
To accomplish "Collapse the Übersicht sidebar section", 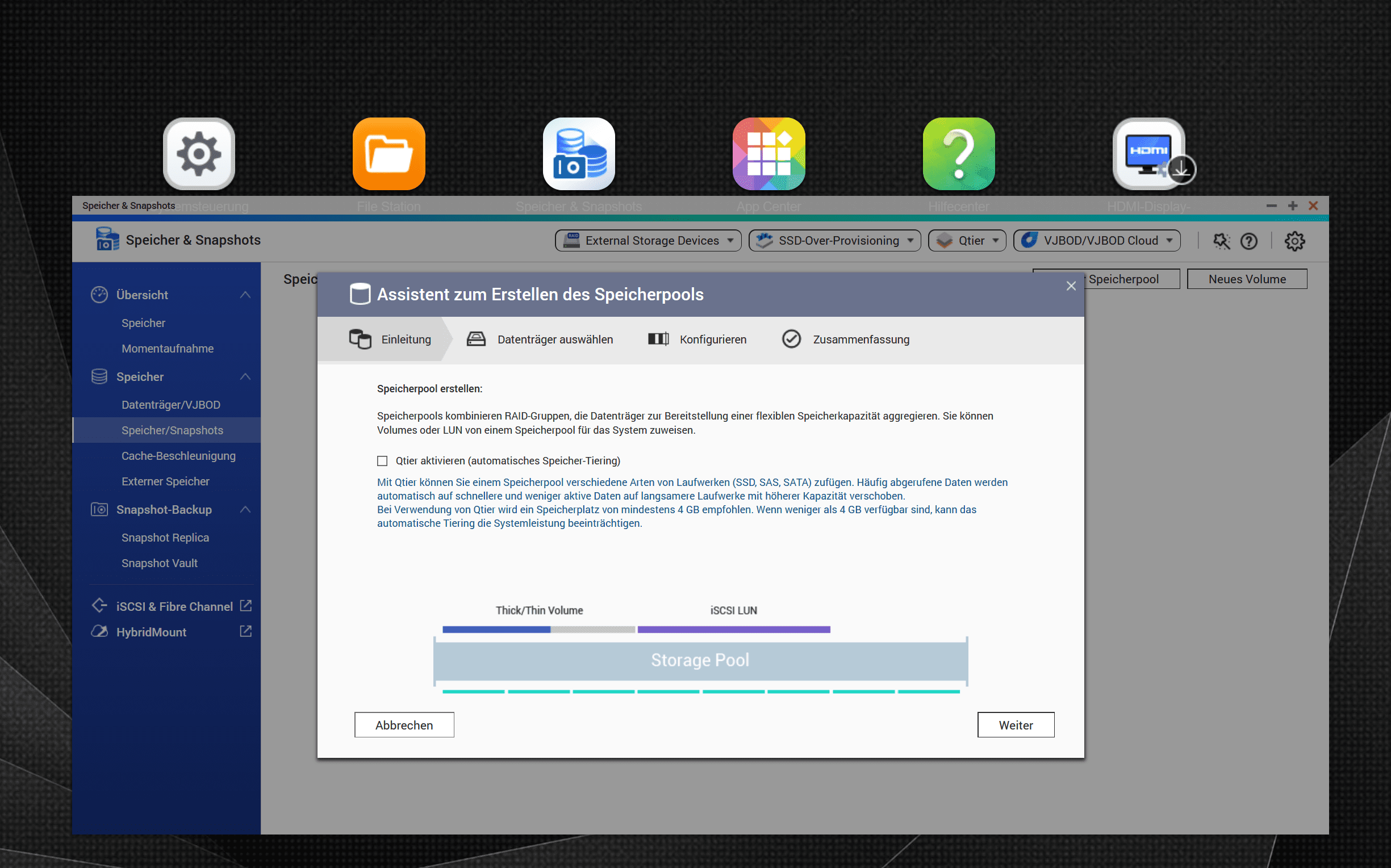I will (x=245, y=295).
